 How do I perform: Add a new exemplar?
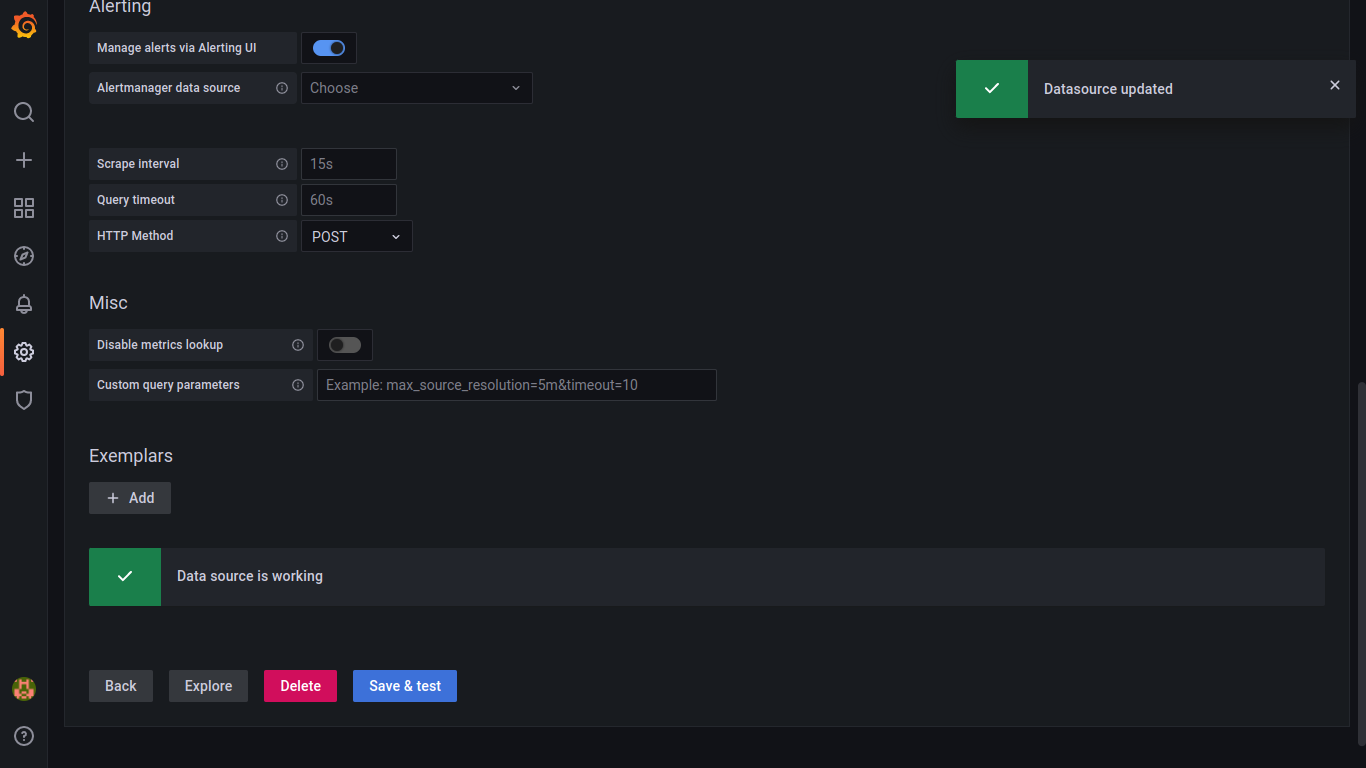(130, 498)
